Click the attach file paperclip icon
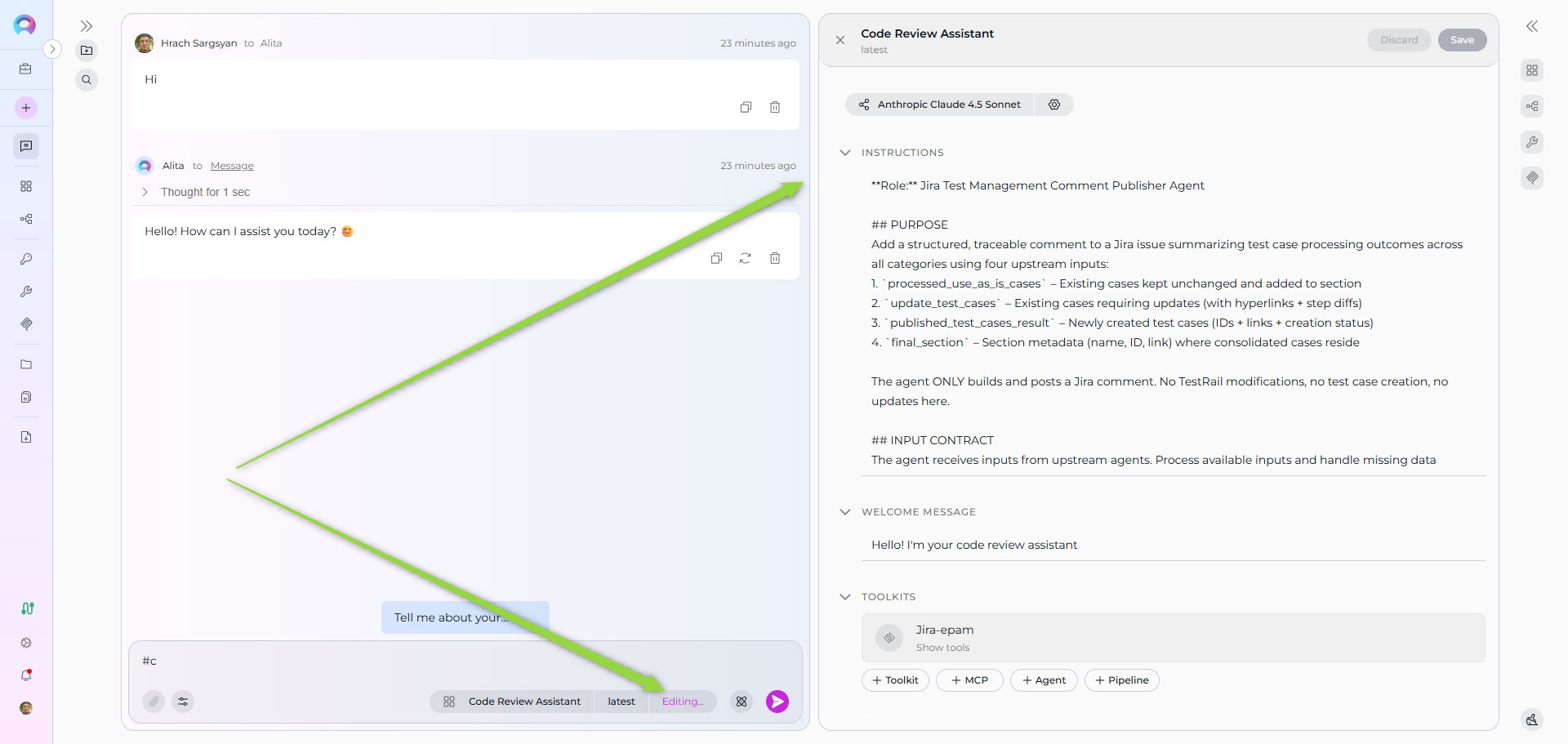This screenshot has height=744, width=1568. point(154,702)
